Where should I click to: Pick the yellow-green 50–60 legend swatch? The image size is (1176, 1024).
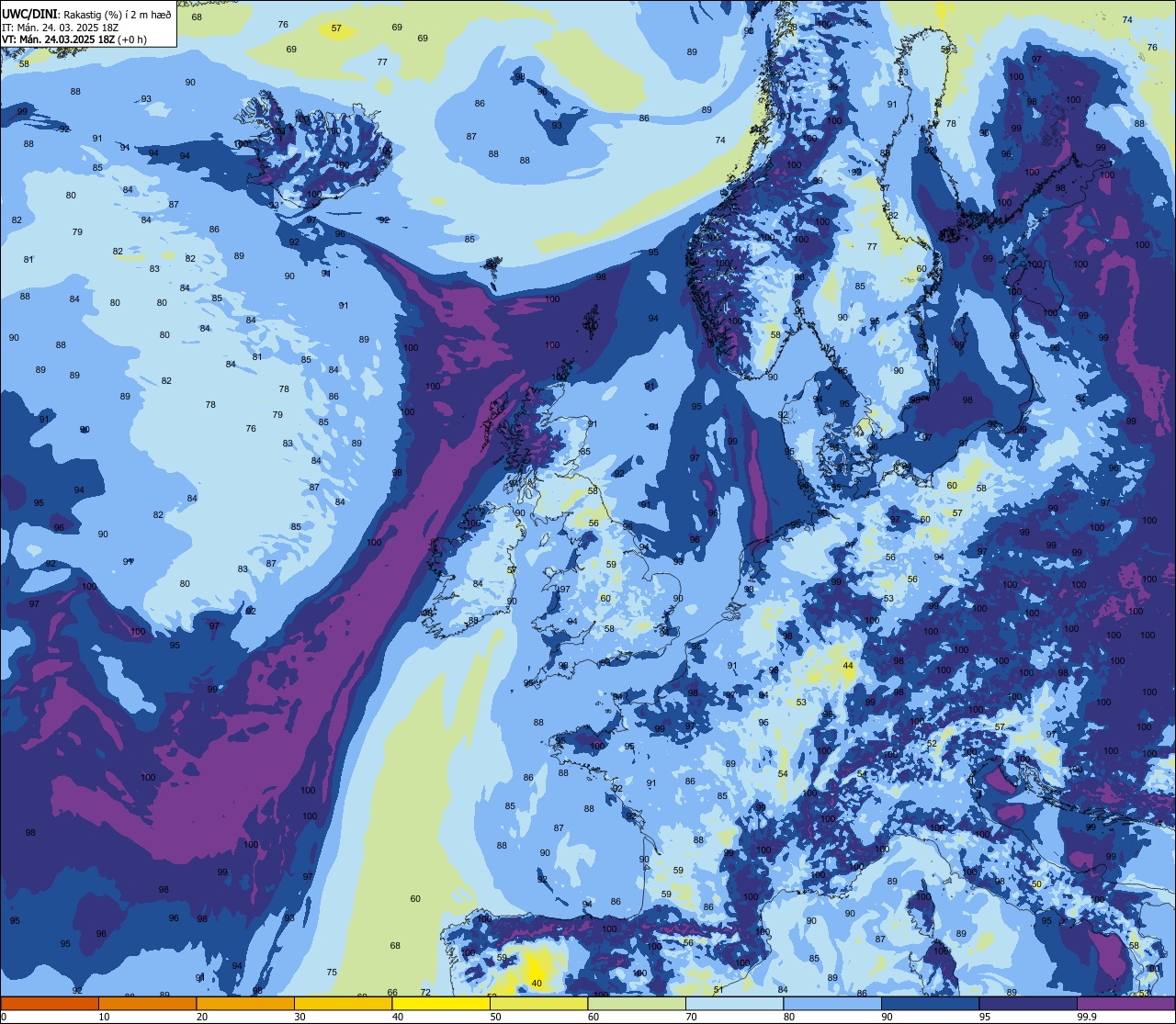pyautogui.click(x=538, y=1003)
